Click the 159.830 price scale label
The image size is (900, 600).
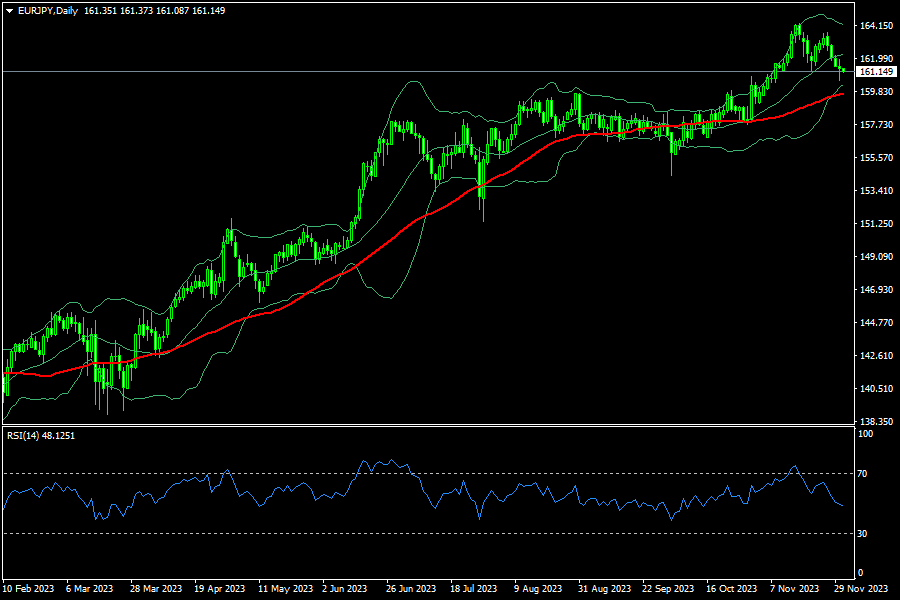pyautogui.click(x=876, y=92)
